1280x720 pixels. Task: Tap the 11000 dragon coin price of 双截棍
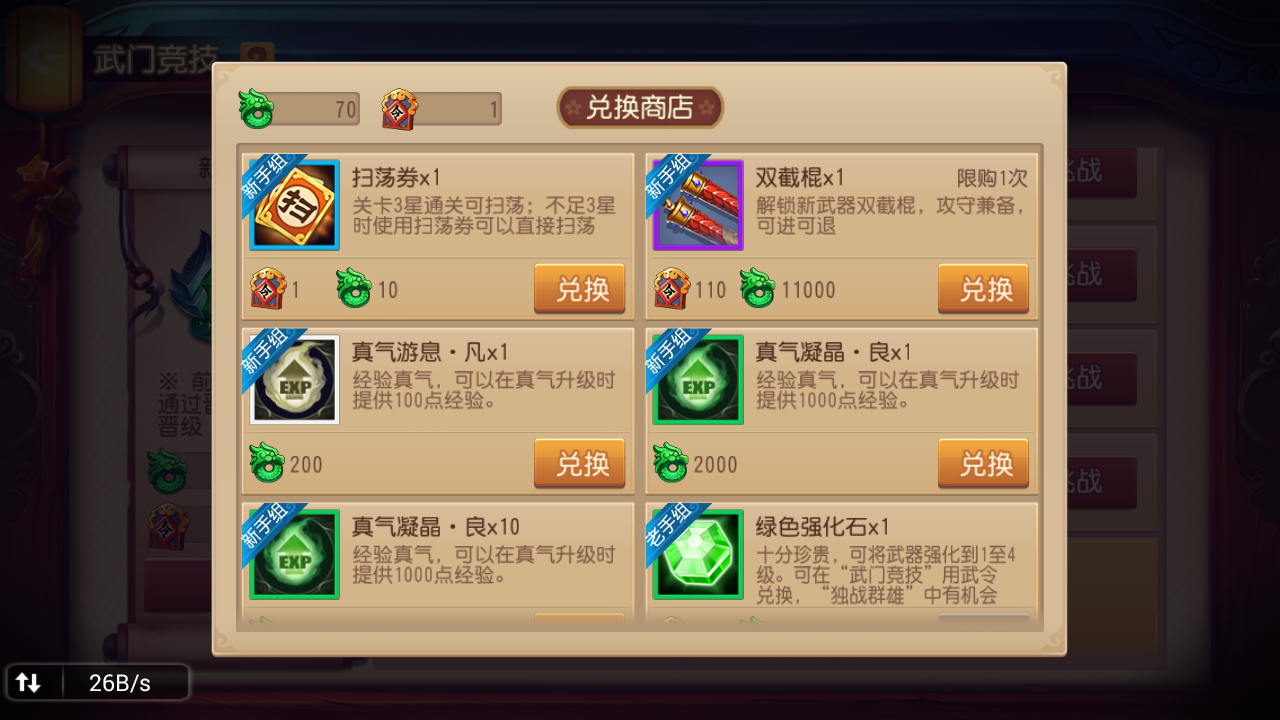point(808,290)
